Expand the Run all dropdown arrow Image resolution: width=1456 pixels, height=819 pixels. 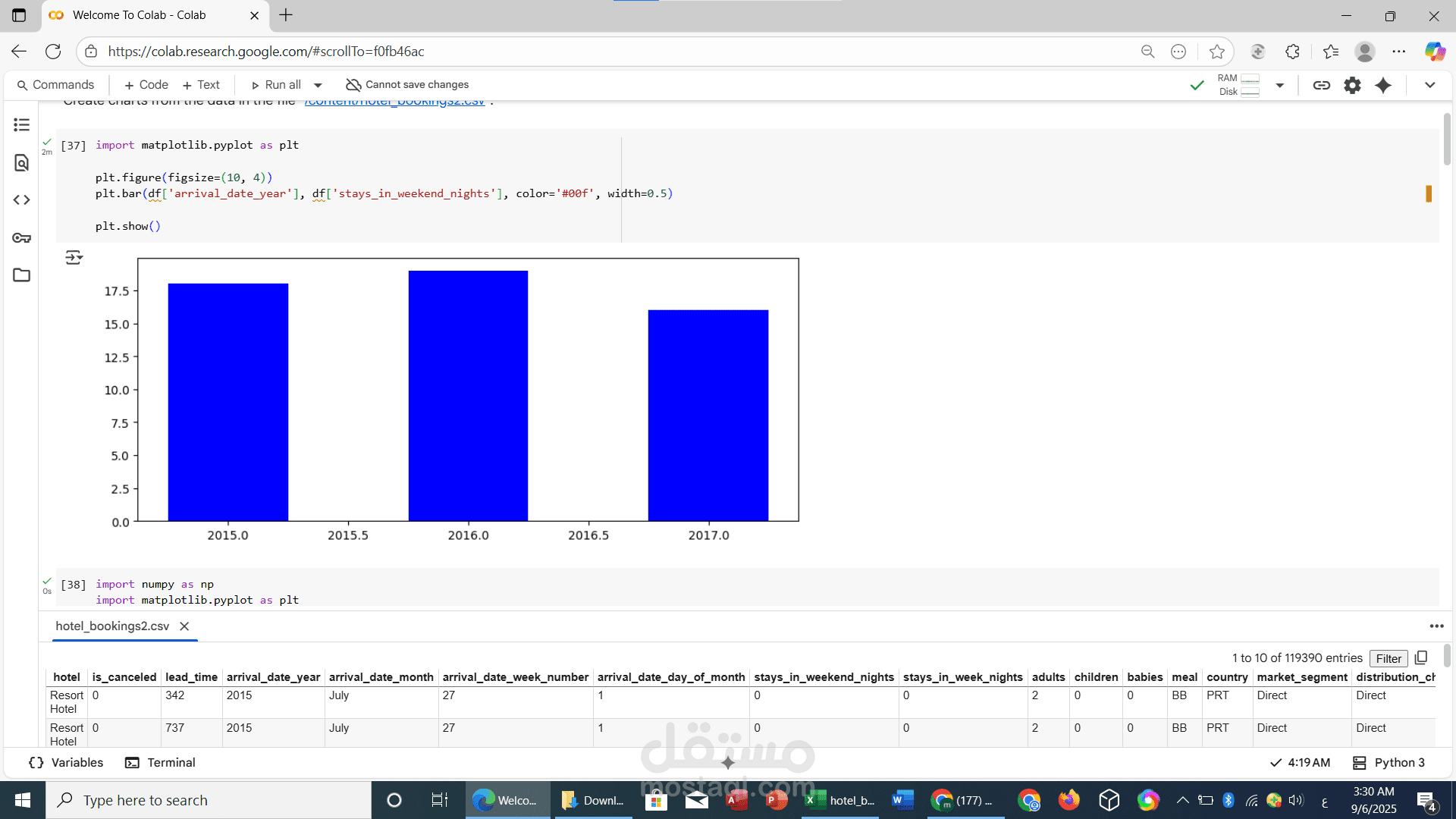point(318,85)
